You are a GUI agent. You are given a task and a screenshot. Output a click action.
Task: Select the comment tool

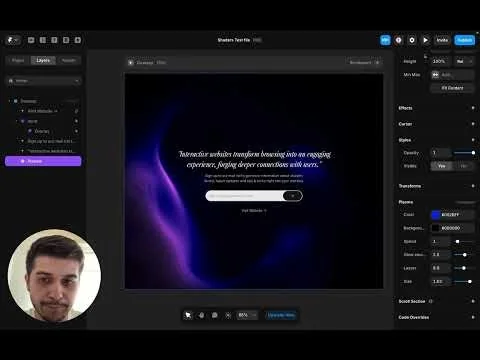point(215,315)
